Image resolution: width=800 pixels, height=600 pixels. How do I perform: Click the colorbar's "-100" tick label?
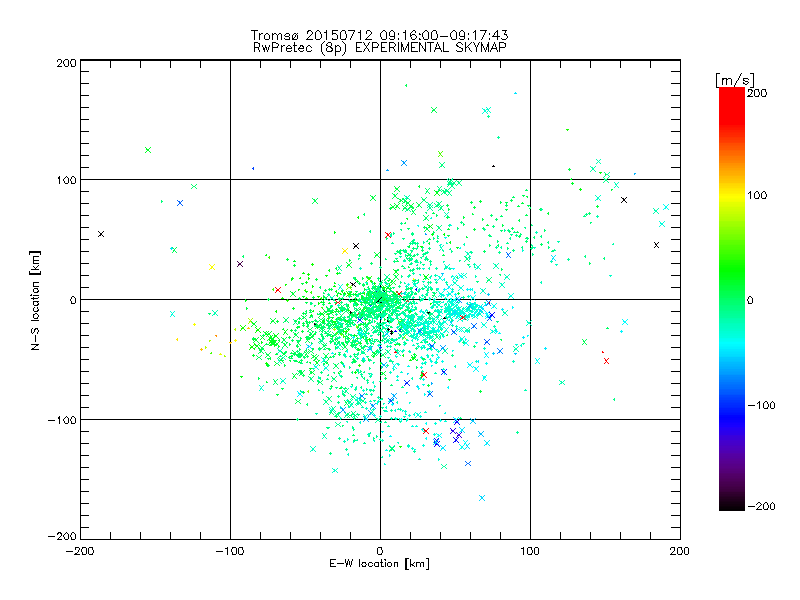pyautogui.click(x=761, y=405)
